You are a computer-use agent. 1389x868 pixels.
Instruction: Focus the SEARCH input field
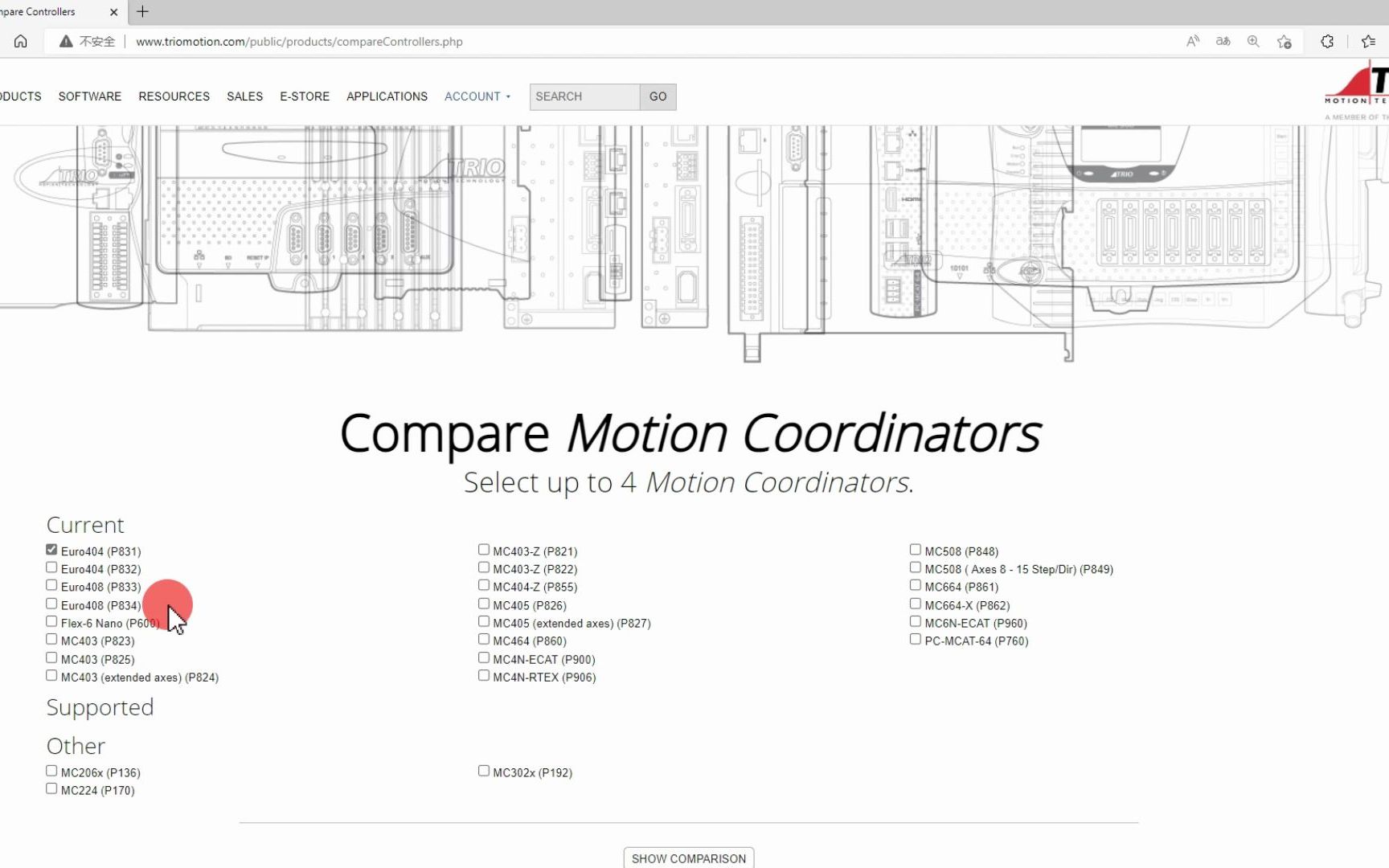coord(584,96)
